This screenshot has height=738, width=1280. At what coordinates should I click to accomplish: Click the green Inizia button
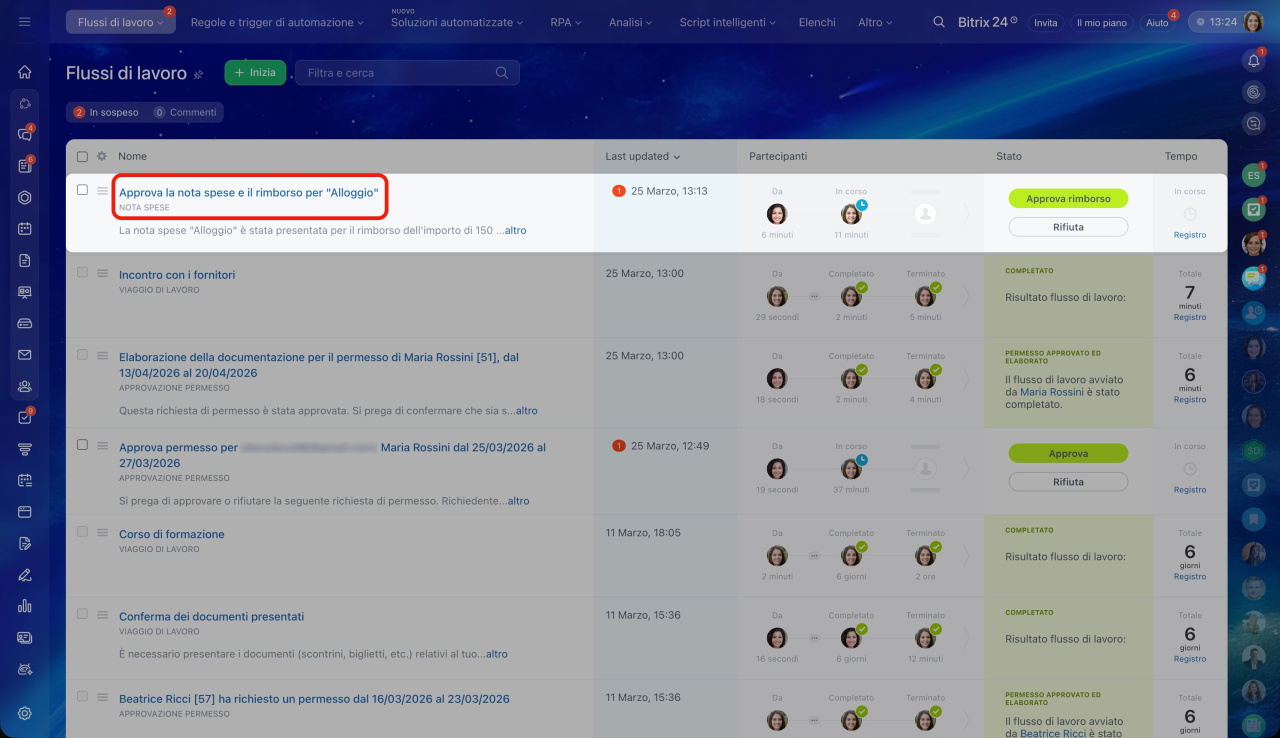pyautogui.click(x=255, y=73)
